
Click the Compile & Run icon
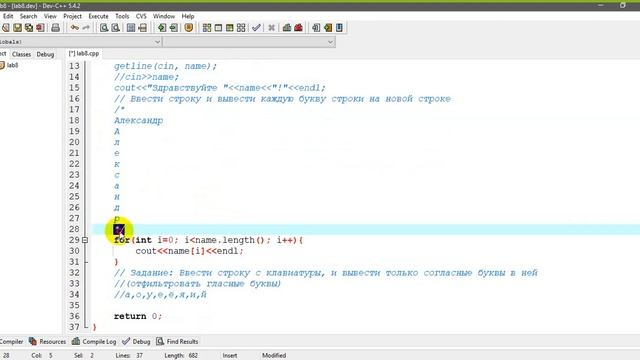tap(230, 28)
